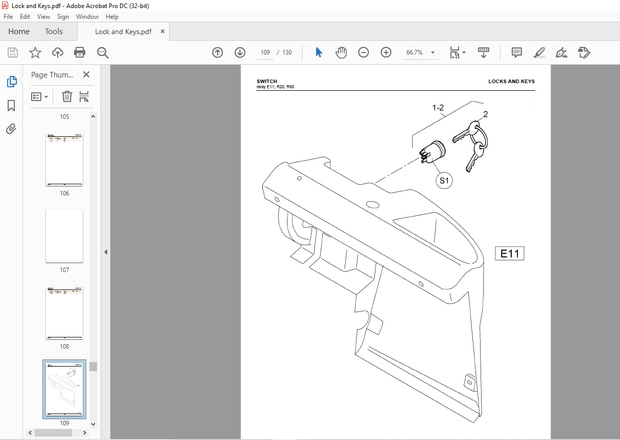Close the Page Thumbnails panel

coord(86,74)
